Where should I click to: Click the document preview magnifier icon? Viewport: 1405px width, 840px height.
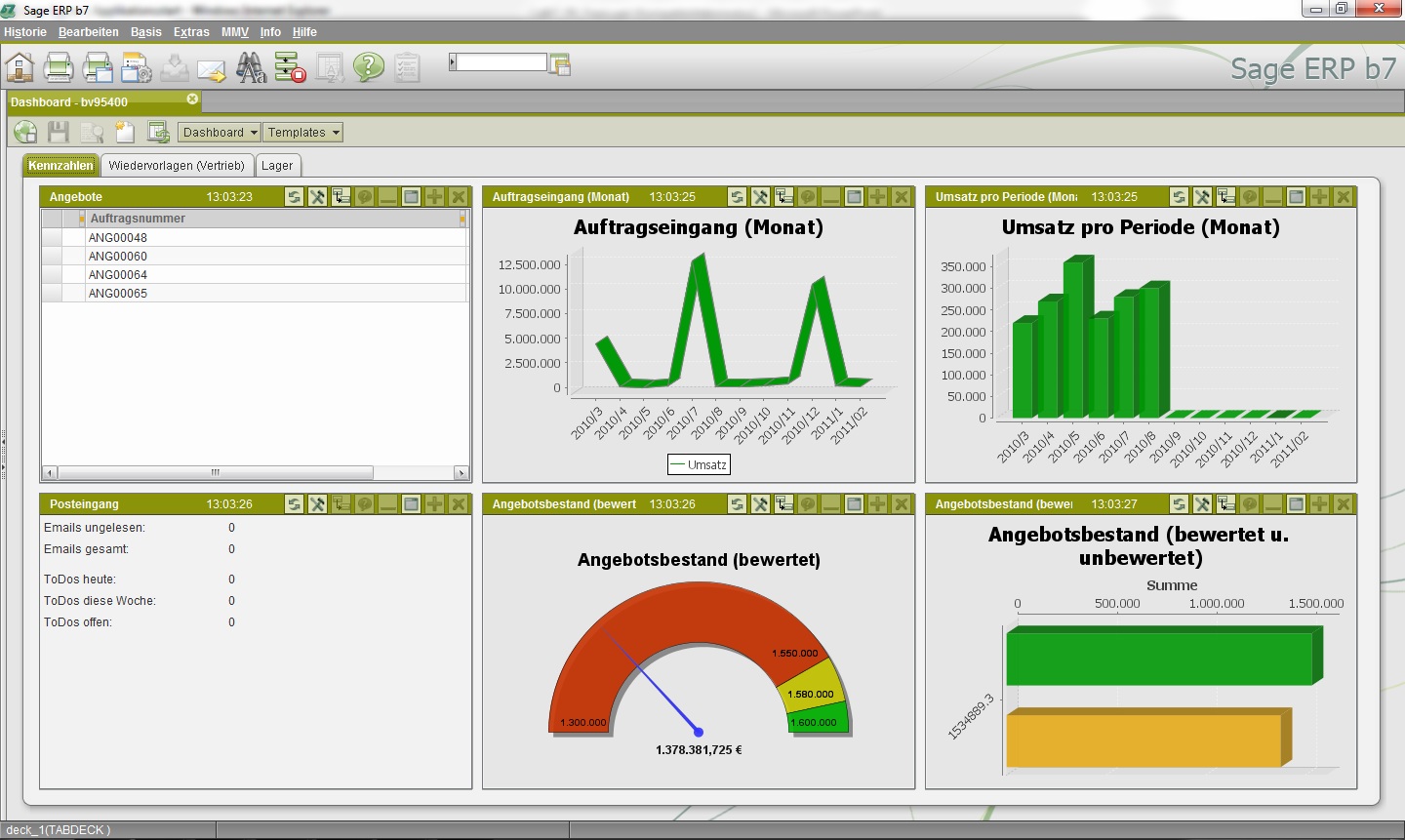(x=92, y=132)
